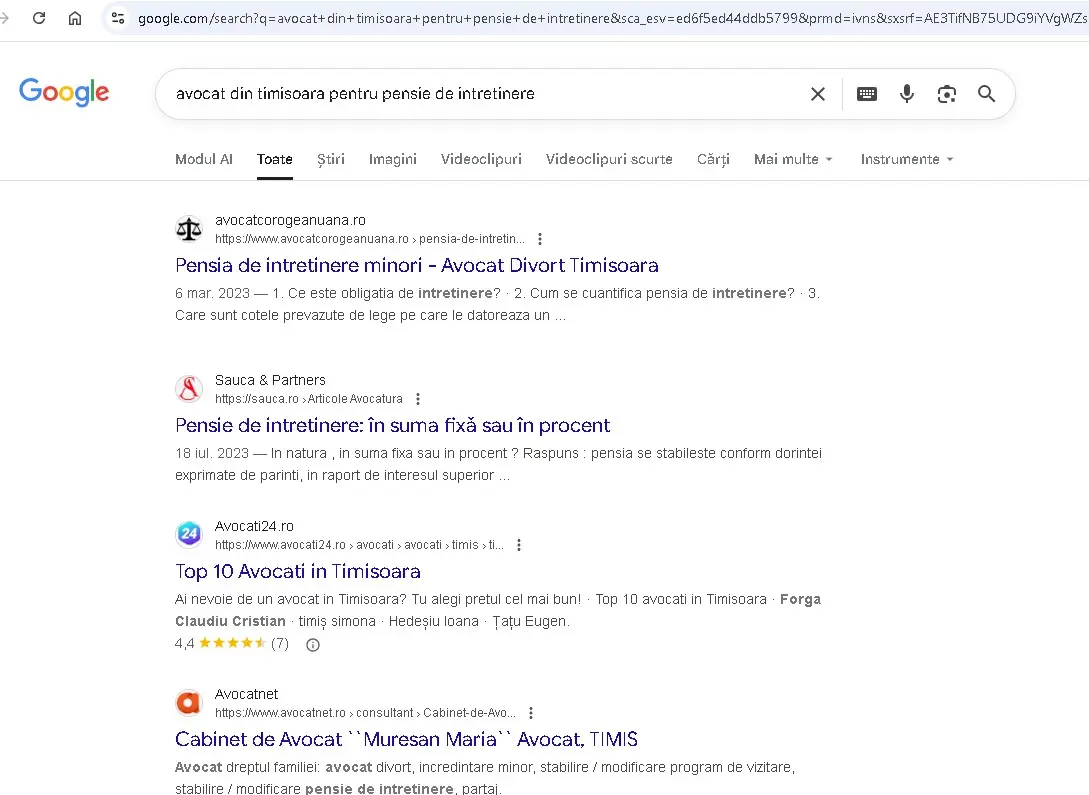The width and height of the screenshot is (1089, 795).
Task: Expand the "Mai multe" dropdown
Action: (793, 159)
